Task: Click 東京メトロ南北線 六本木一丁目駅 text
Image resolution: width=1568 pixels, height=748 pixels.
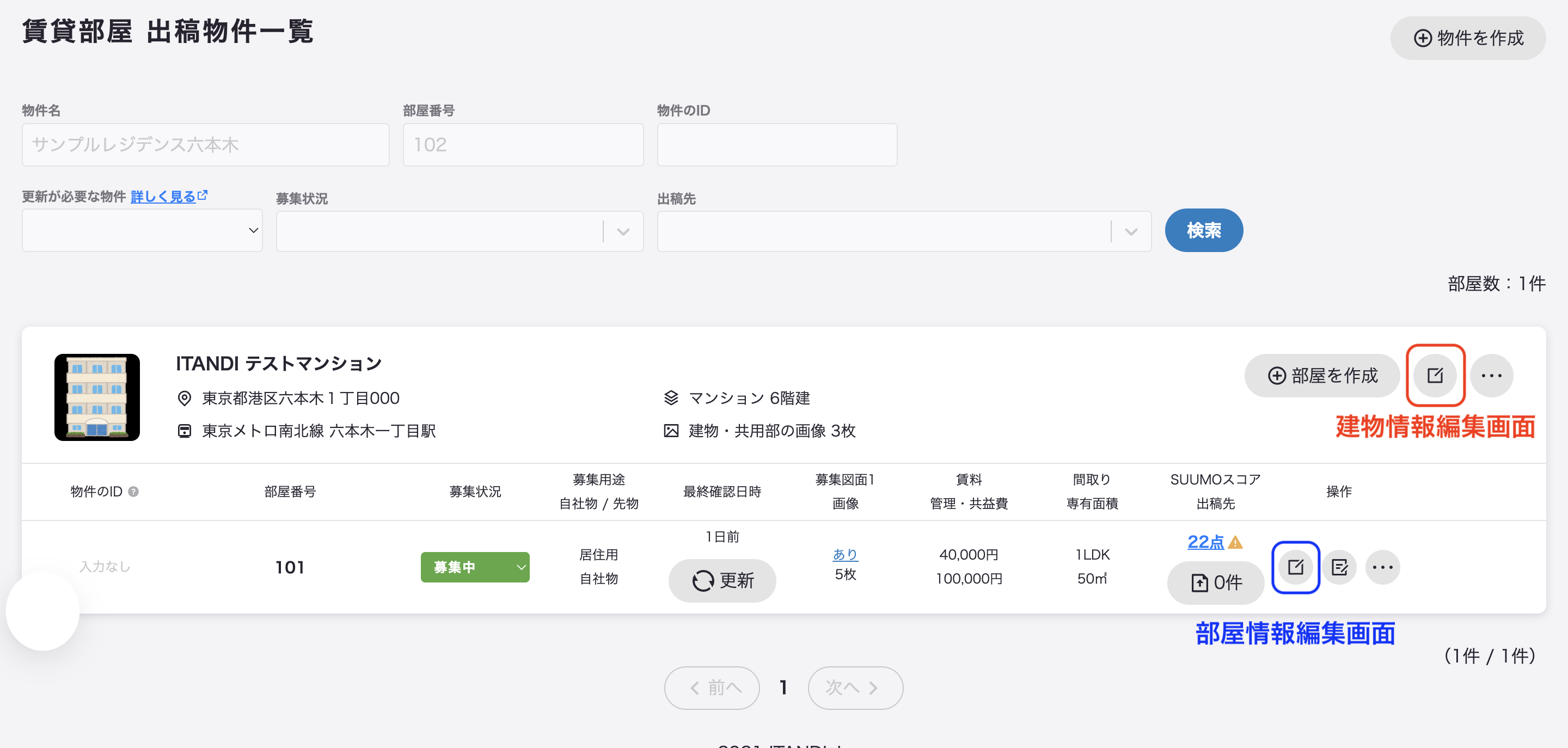Action: [319, 431]
